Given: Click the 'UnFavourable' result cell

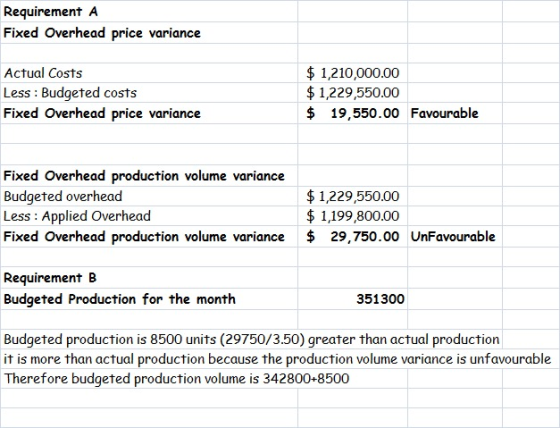Looking at the screenshot, I should [x=455, y=237].
